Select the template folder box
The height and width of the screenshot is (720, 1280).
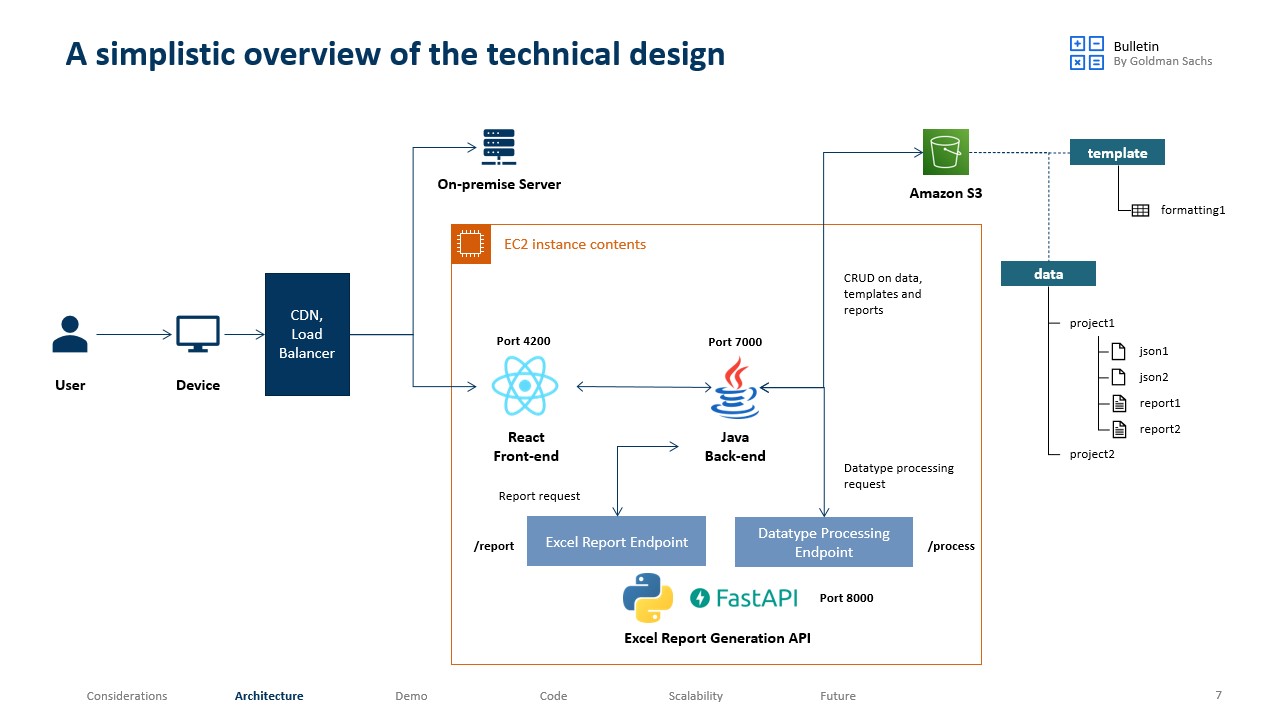1117,152
